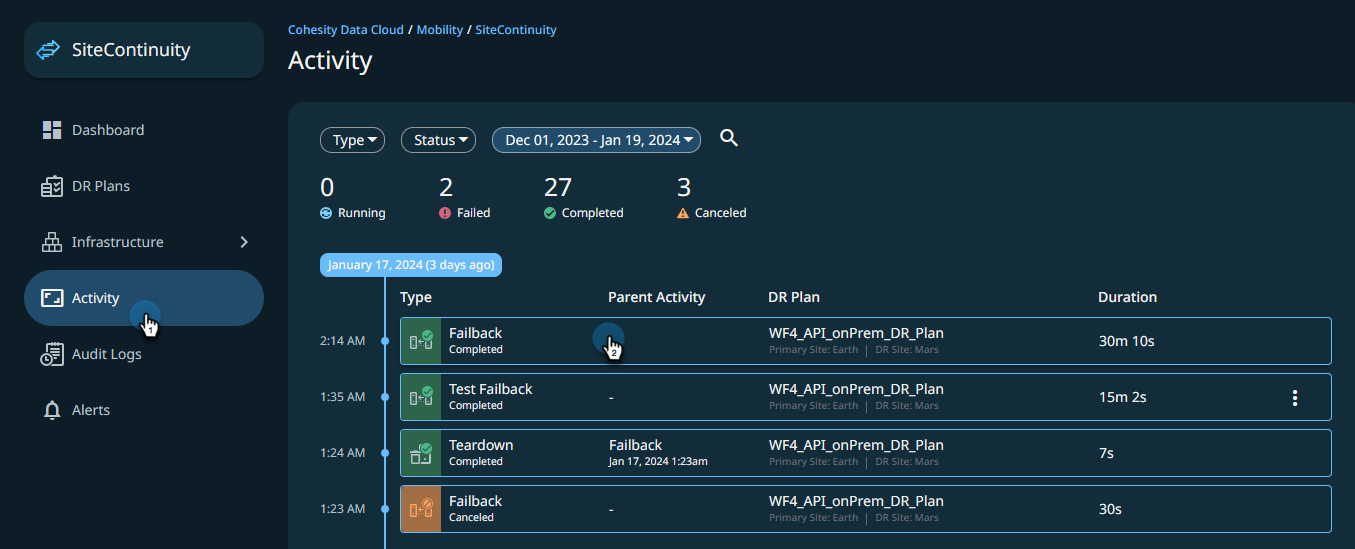1355x549 pixels.
Task: Click the Running status icon
Action: click(x=326, y=213)
